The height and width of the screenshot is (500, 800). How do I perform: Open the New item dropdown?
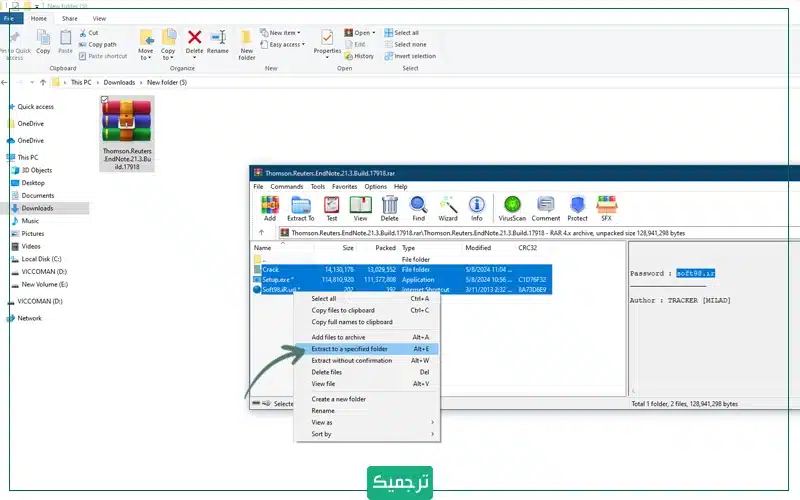click(x=280, y=33)
